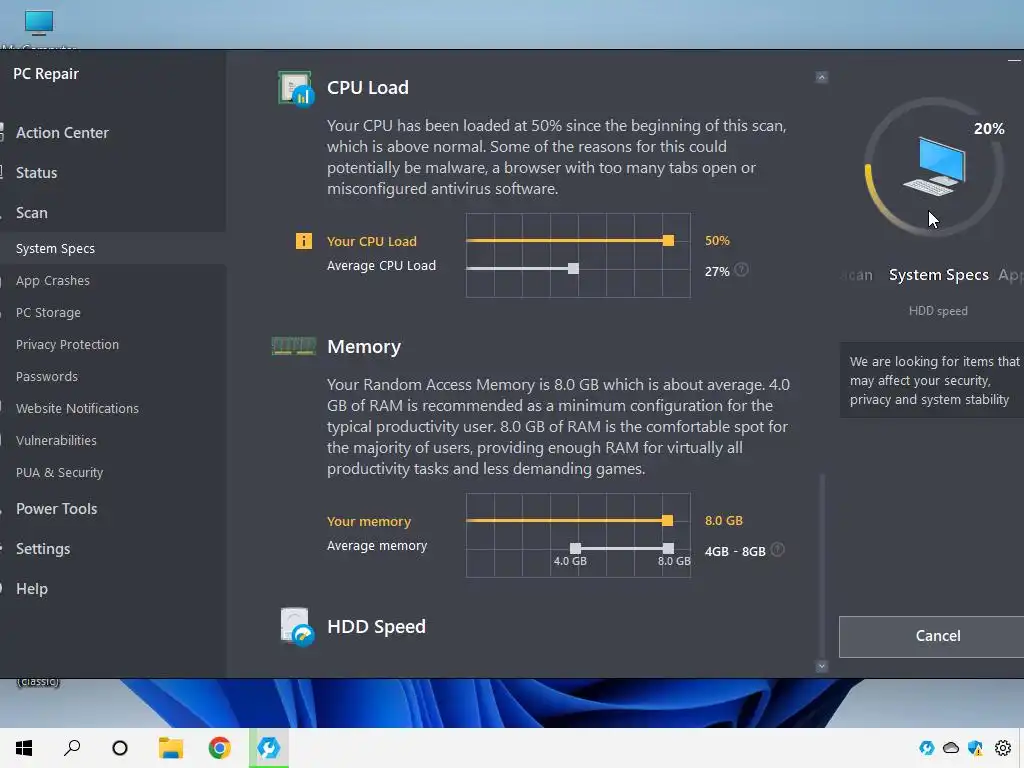Open File Explorer from taskbar
This screenshot has width=1024, height=768.
170,748
